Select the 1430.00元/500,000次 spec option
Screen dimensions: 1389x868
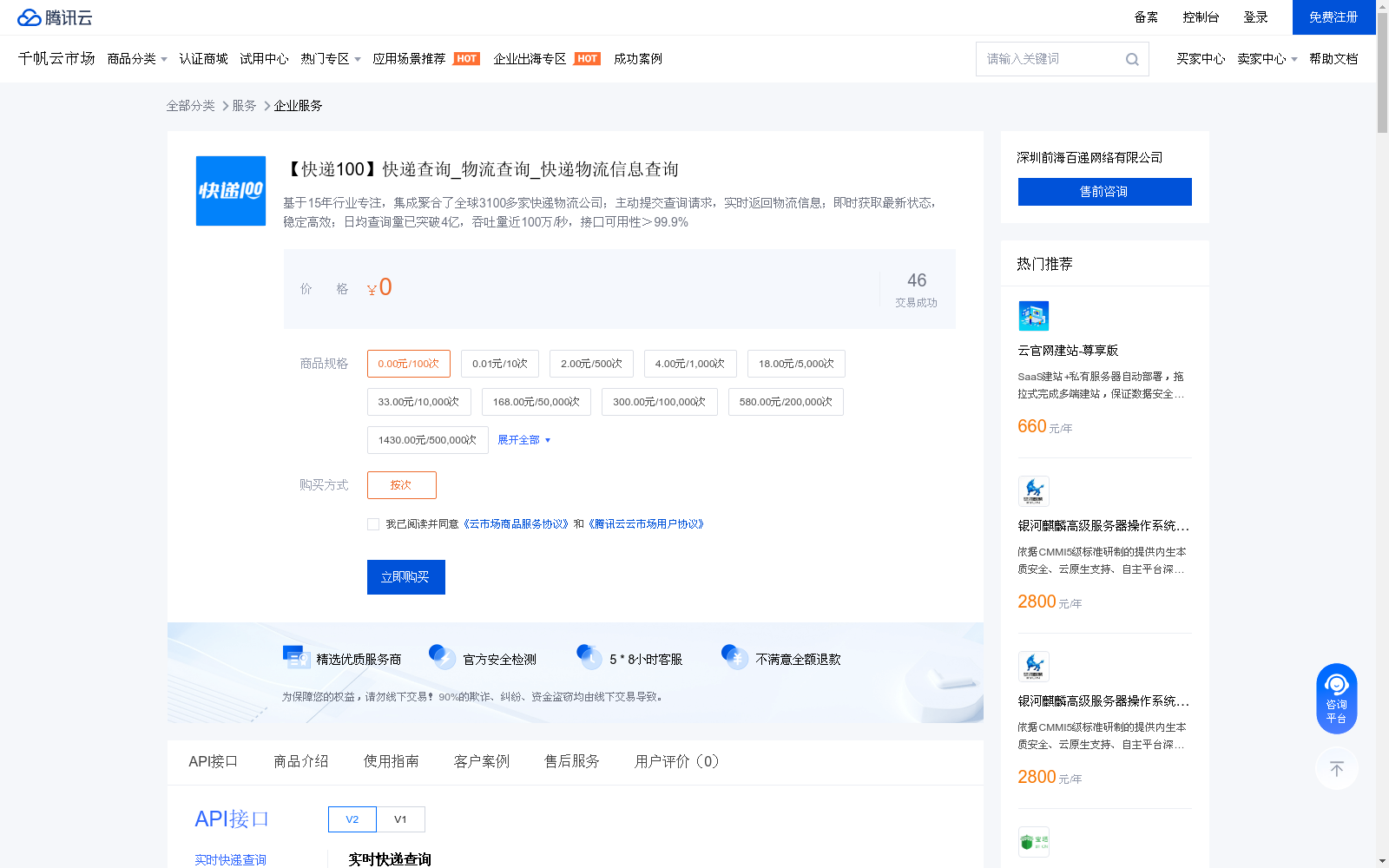pos(428,440)
